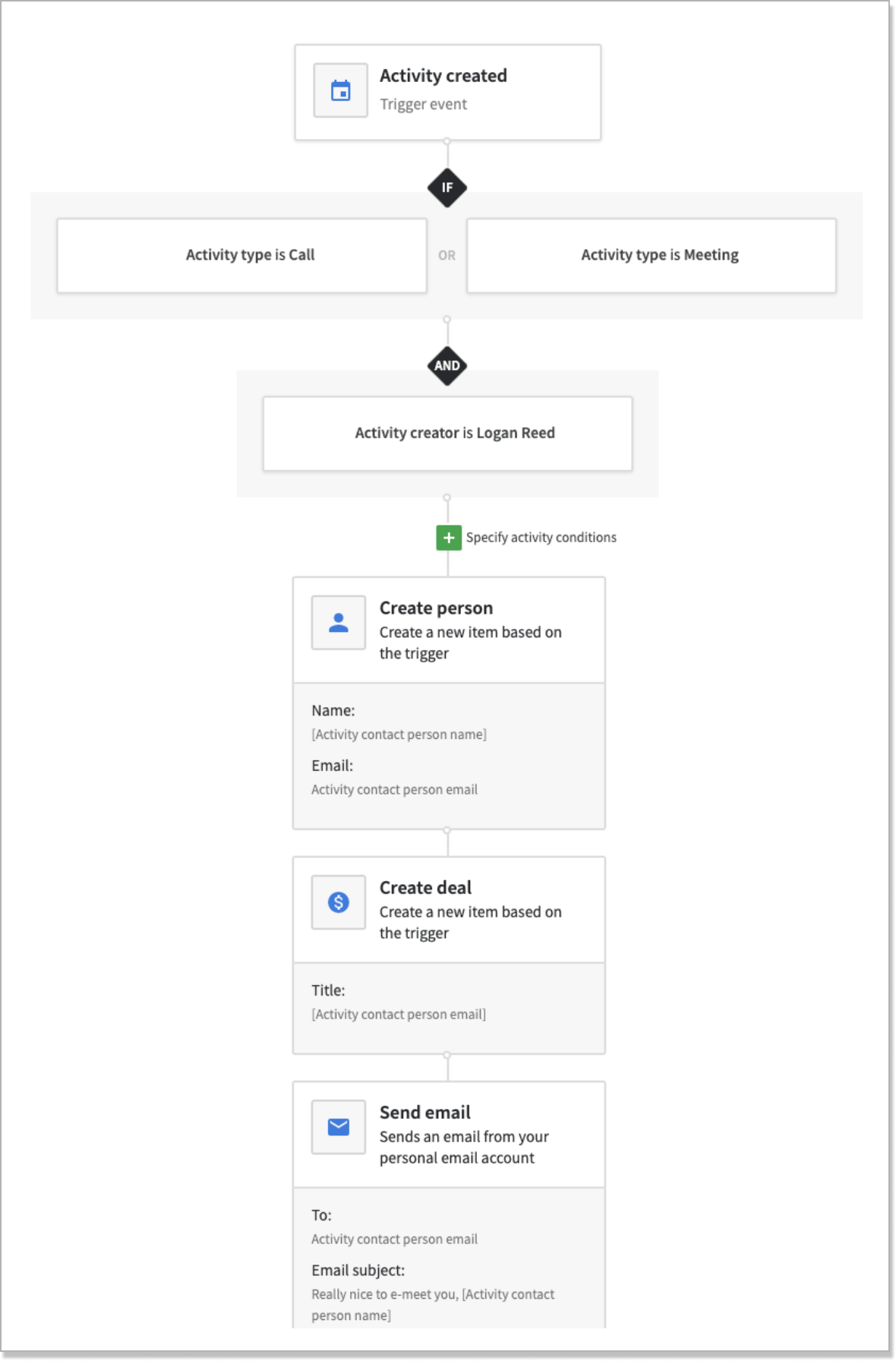Select the Create deal action header

tap(449, 909)
